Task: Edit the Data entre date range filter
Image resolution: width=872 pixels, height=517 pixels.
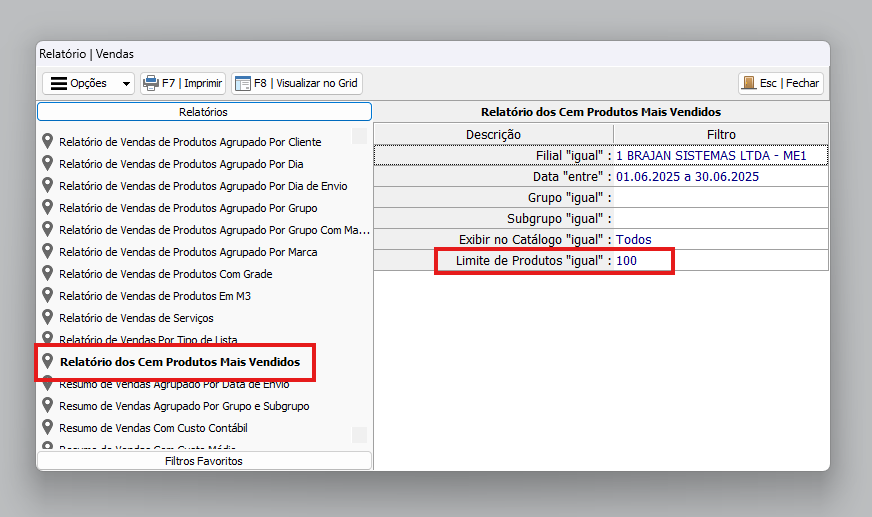Action: click(687, 177)
